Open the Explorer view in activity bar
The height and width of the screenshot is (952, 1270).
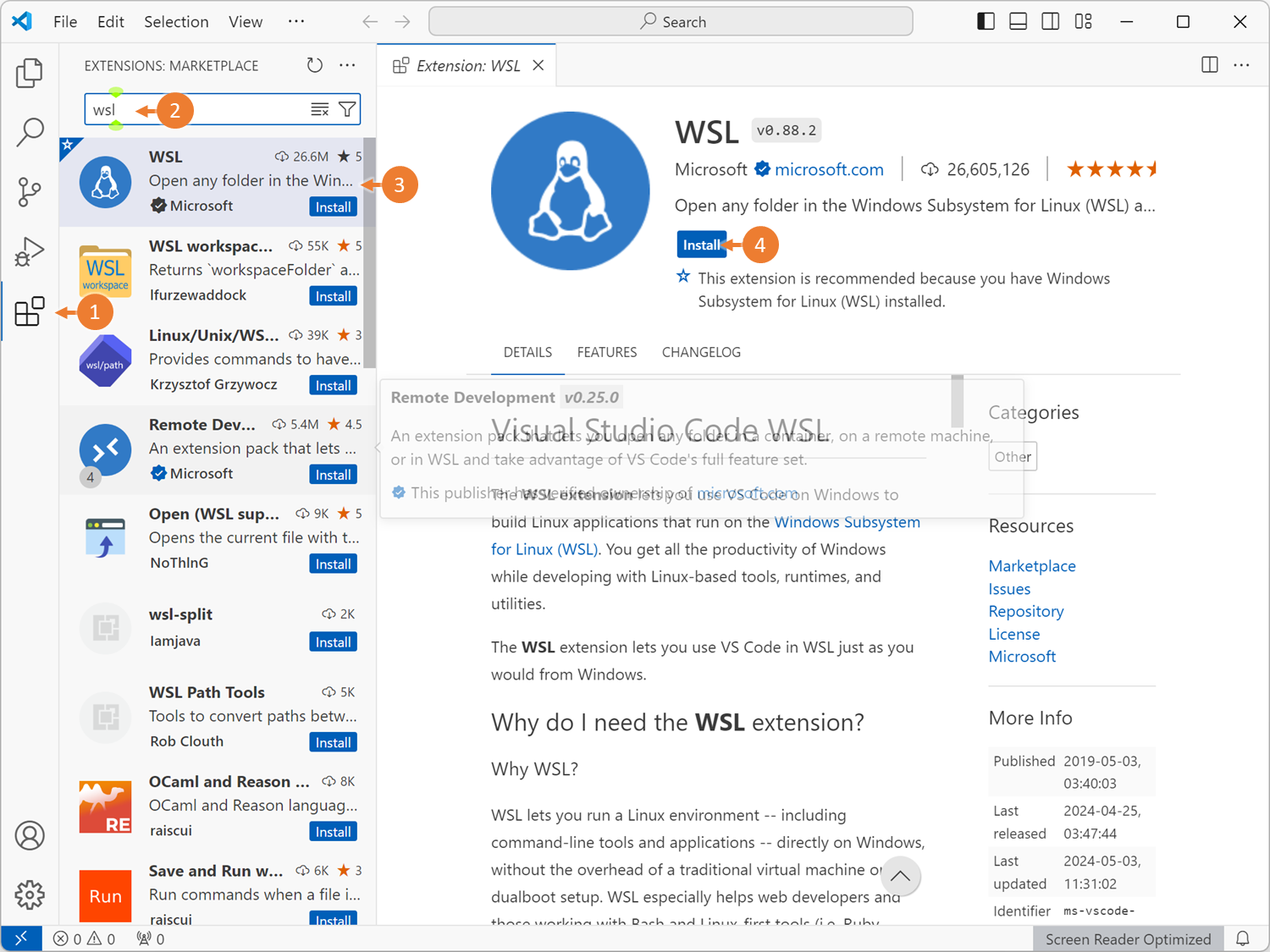[x=30, y=74]
